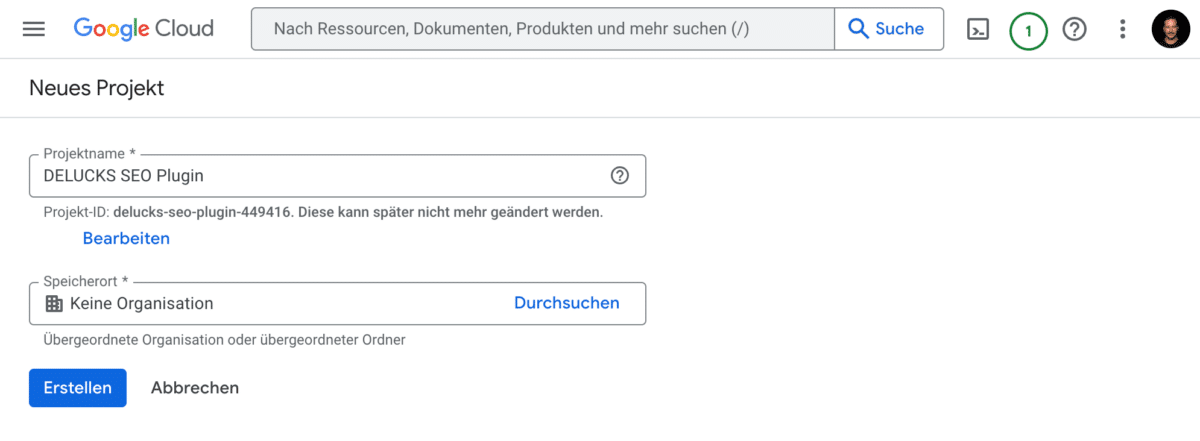This screenshot has height=441, width=1200.
Task: Click the Neues Projekt page heading
Action: point(97,88)
